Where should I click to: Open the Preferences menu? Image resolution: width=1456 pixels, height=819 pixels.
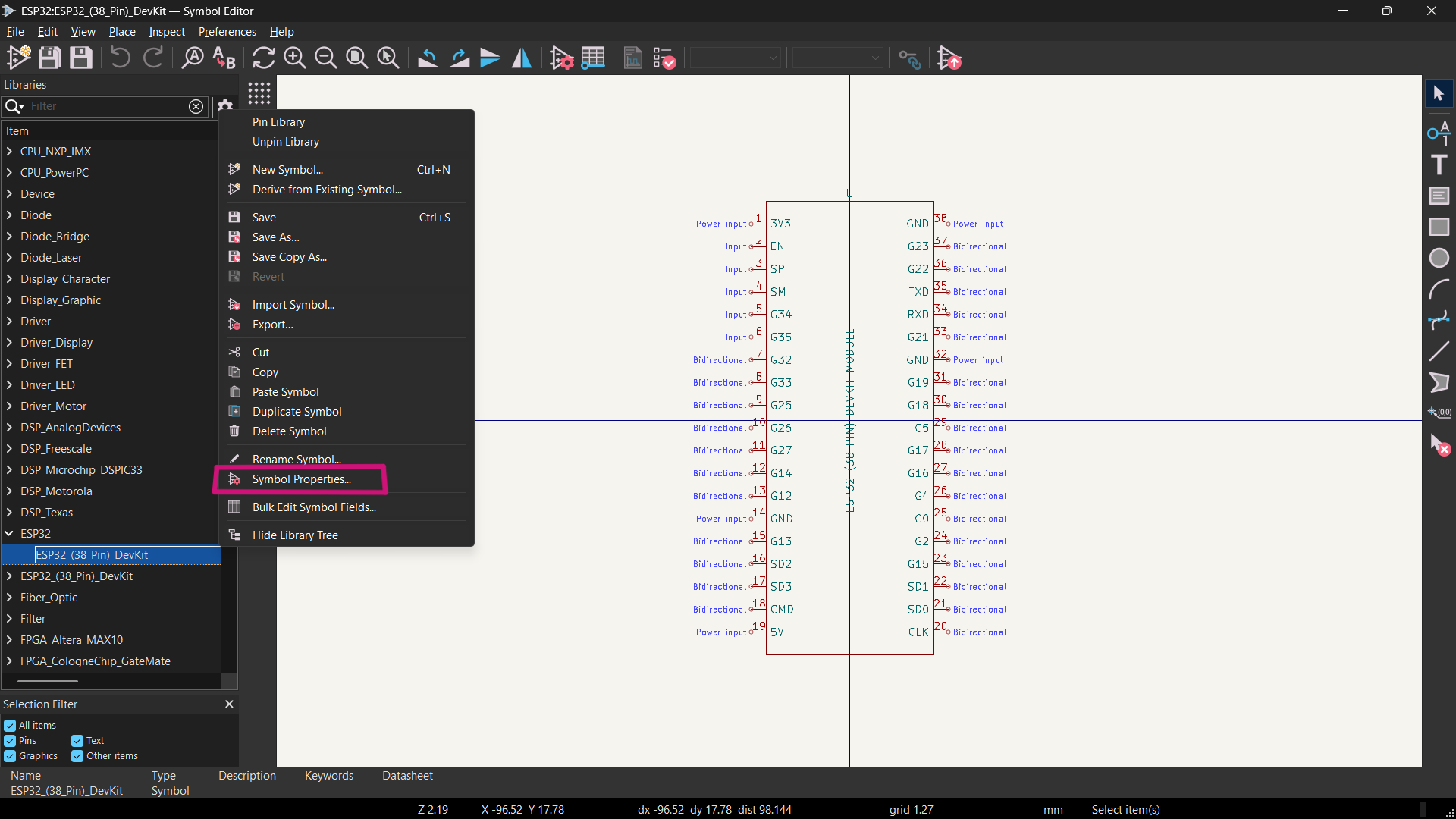point(227,32)
